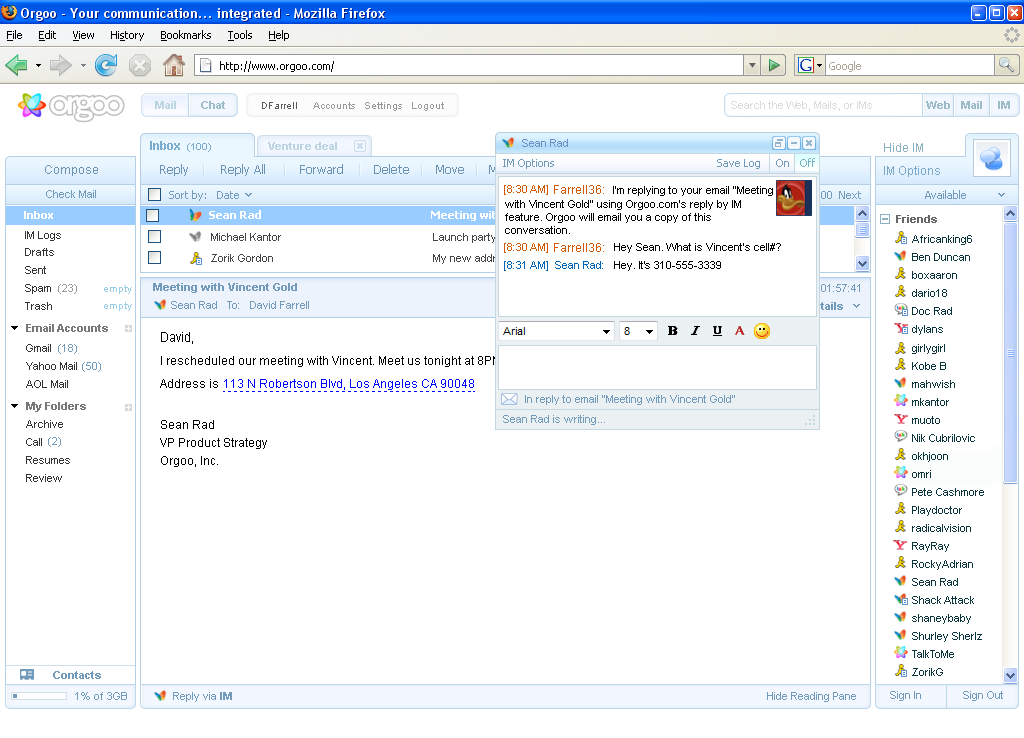
Task: Turn IM logging Off
Action: [x=807, y=163]
